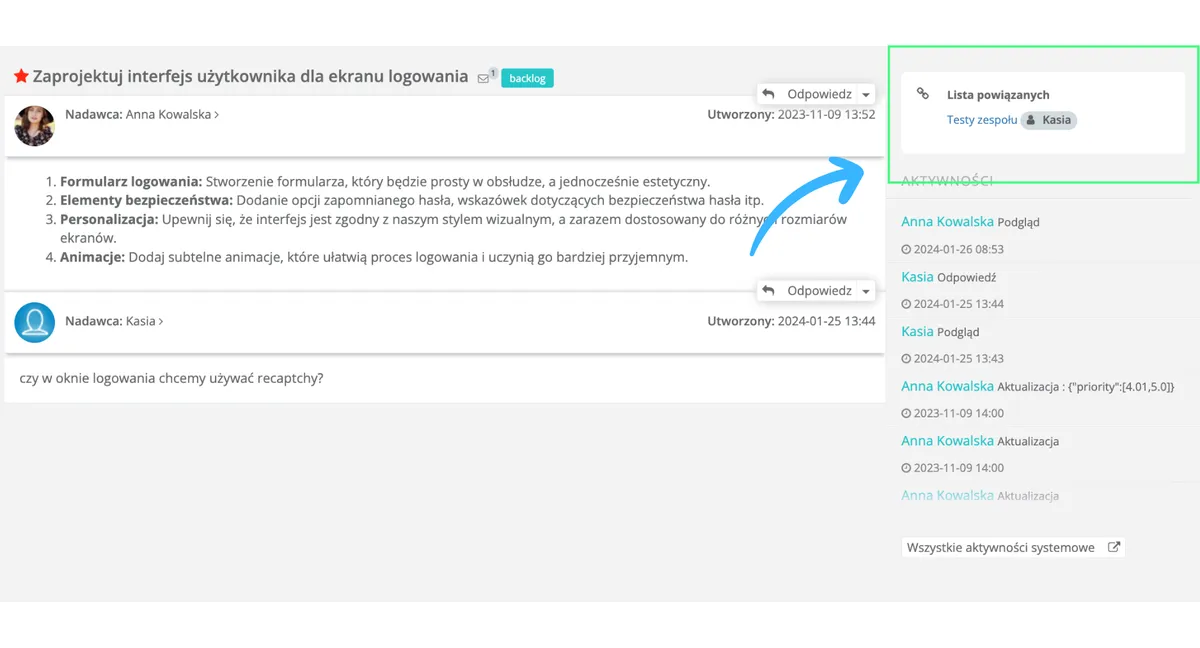Expand reply dropdown arrow on Anna Kowalska's message
This screenshot has width=1200, height=648.
tap(866, 95)
